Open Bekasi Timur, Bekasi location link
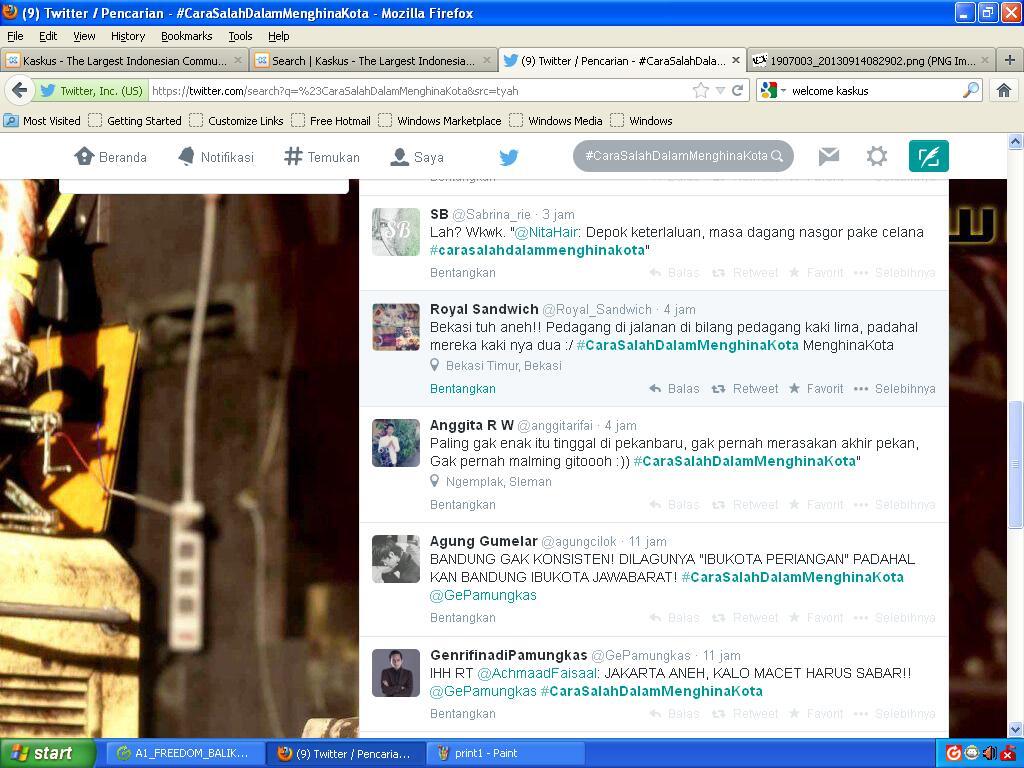This screenshot has width=1024, height=768. coord(504,366)
